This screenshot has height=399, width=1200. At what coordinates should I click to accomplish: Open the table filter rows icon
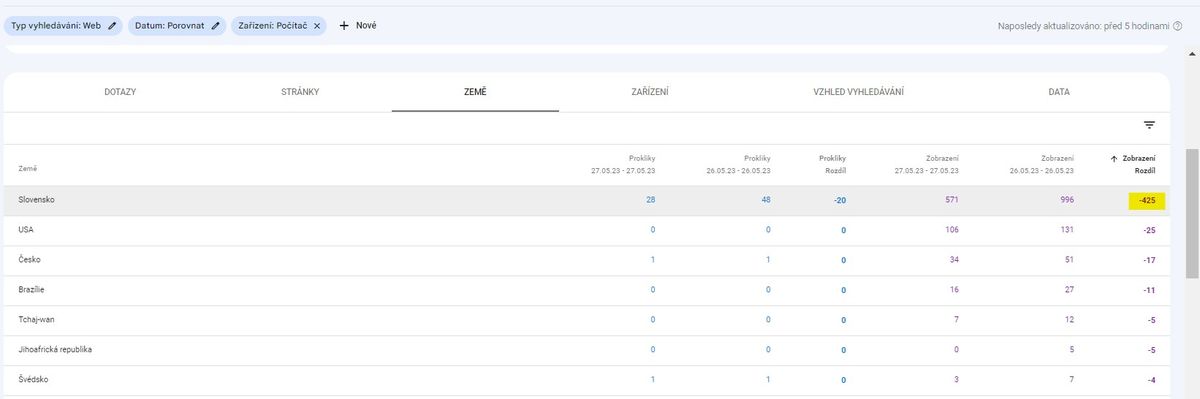[x=1149, y=125]
